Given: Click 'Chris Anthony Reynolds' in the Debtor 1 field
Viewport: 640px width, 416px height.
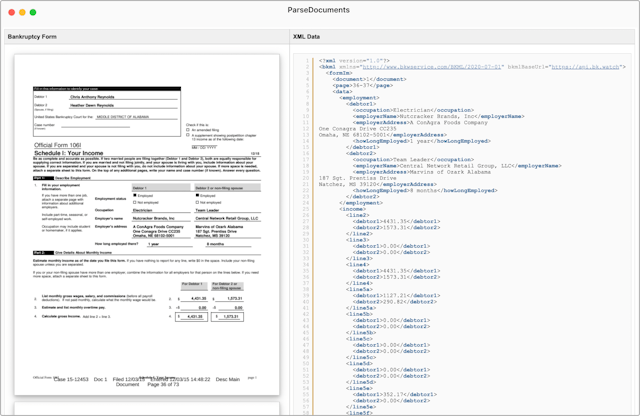Looking at the screenshot, I should [x=92, y=97].
